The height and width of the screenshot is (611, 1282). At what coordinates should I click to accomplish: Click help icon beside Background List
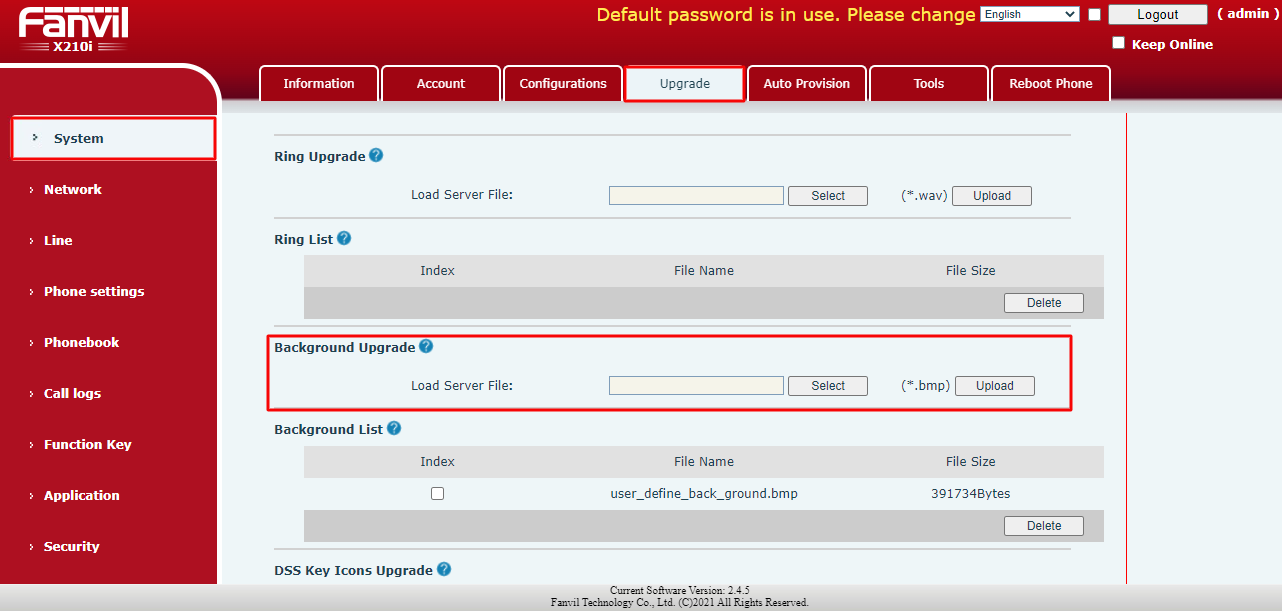(394, 428)
